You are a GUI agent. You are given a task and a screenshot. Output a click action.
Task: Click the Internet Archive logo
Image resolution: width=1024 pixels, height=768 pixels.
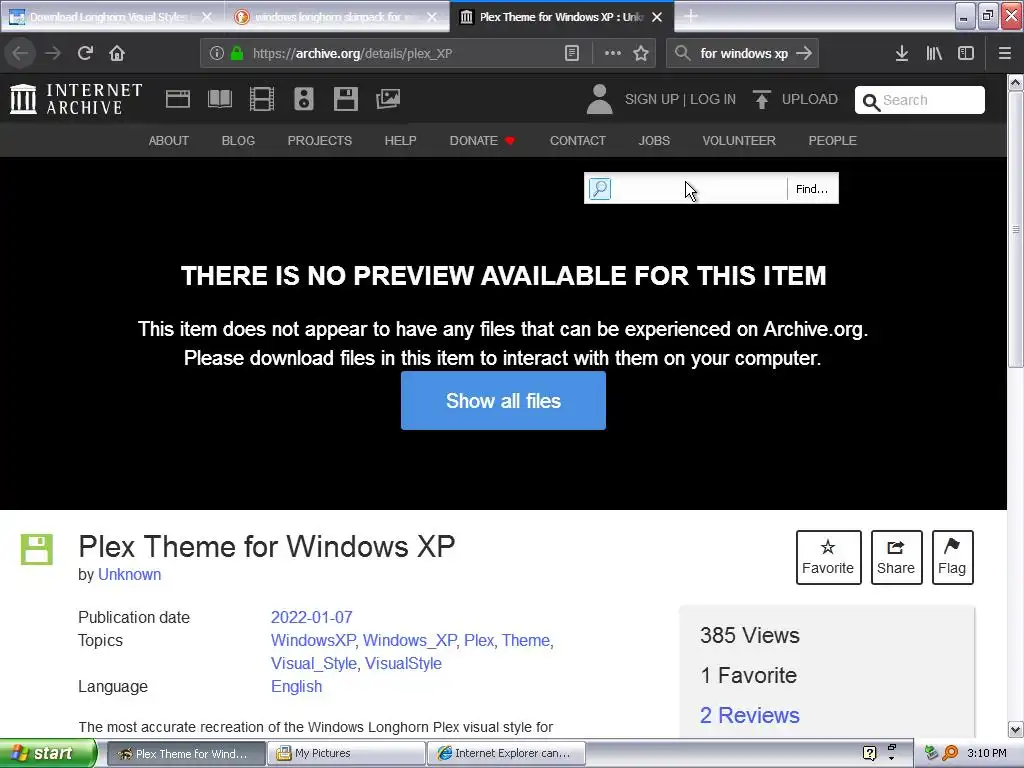click(76, 99)
